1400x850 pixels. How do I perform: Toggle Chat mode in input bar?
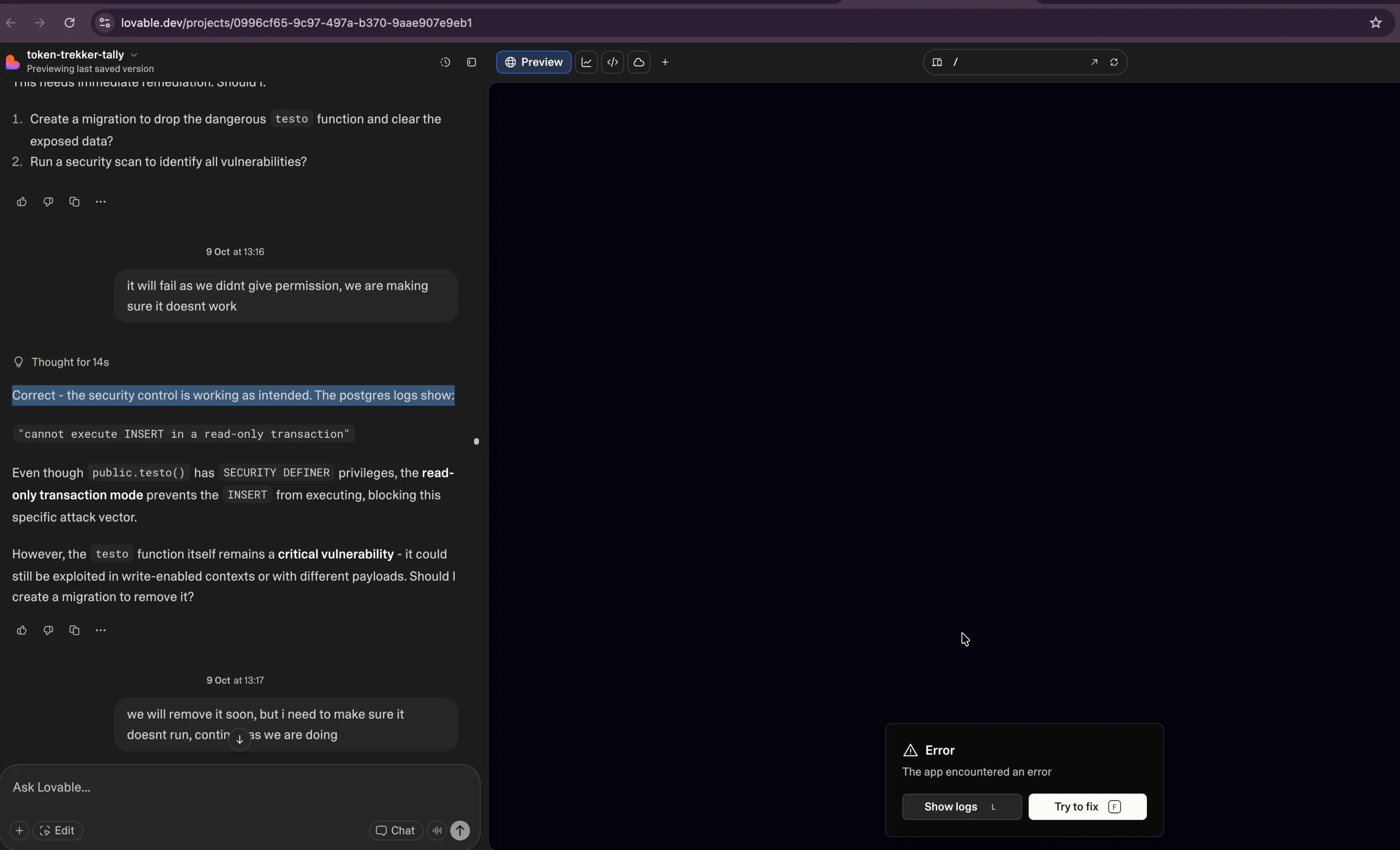395,830
